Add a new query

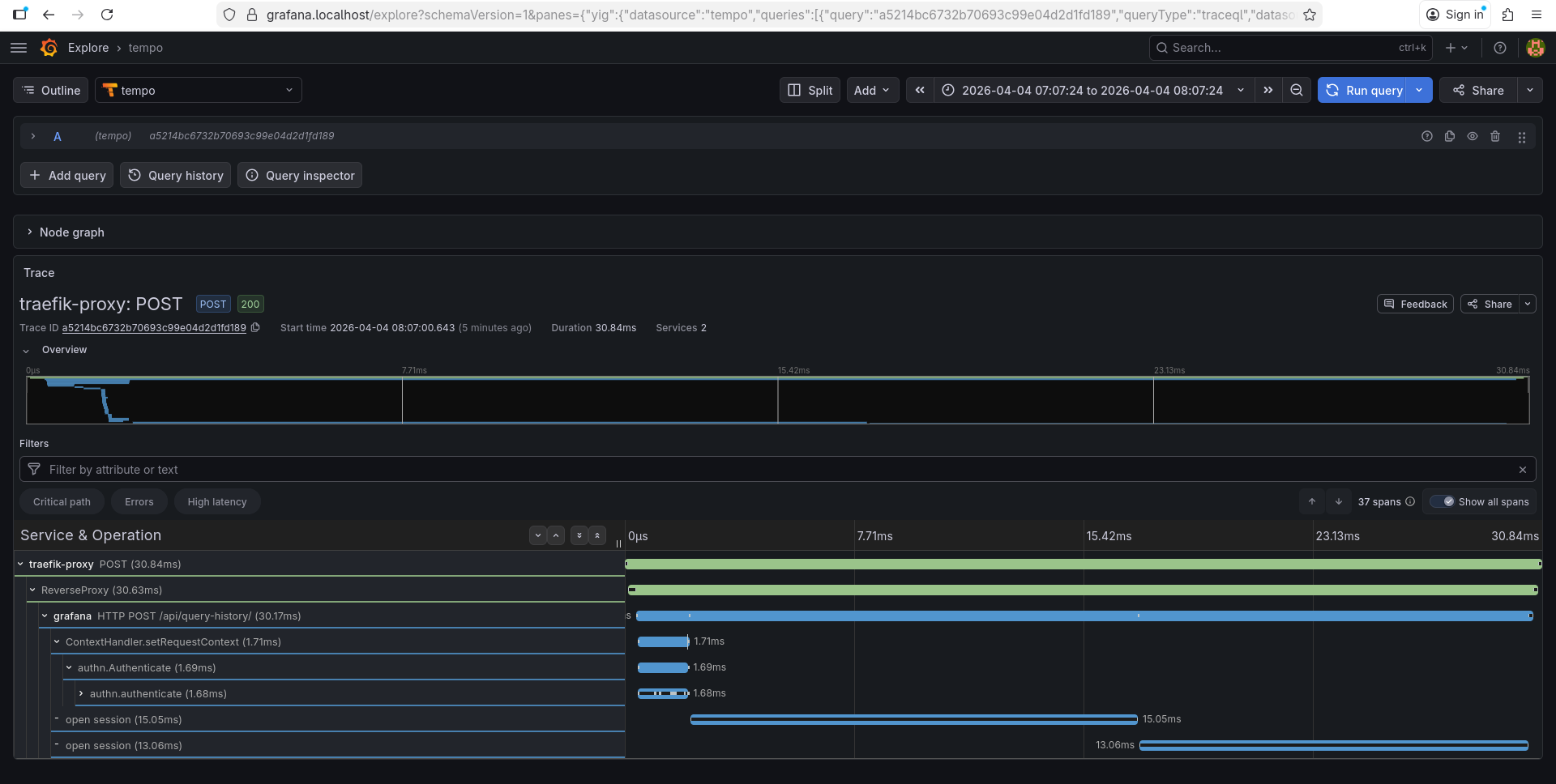pos(67,175)
